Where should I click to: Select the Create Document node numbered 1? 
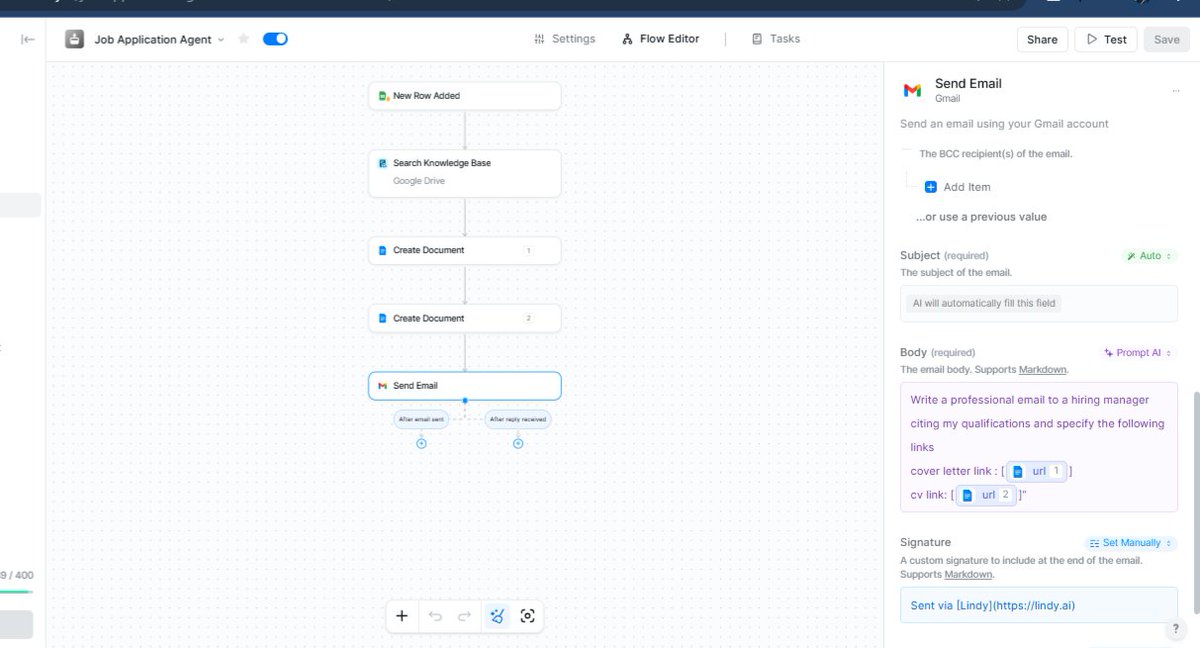click(464, 250)
